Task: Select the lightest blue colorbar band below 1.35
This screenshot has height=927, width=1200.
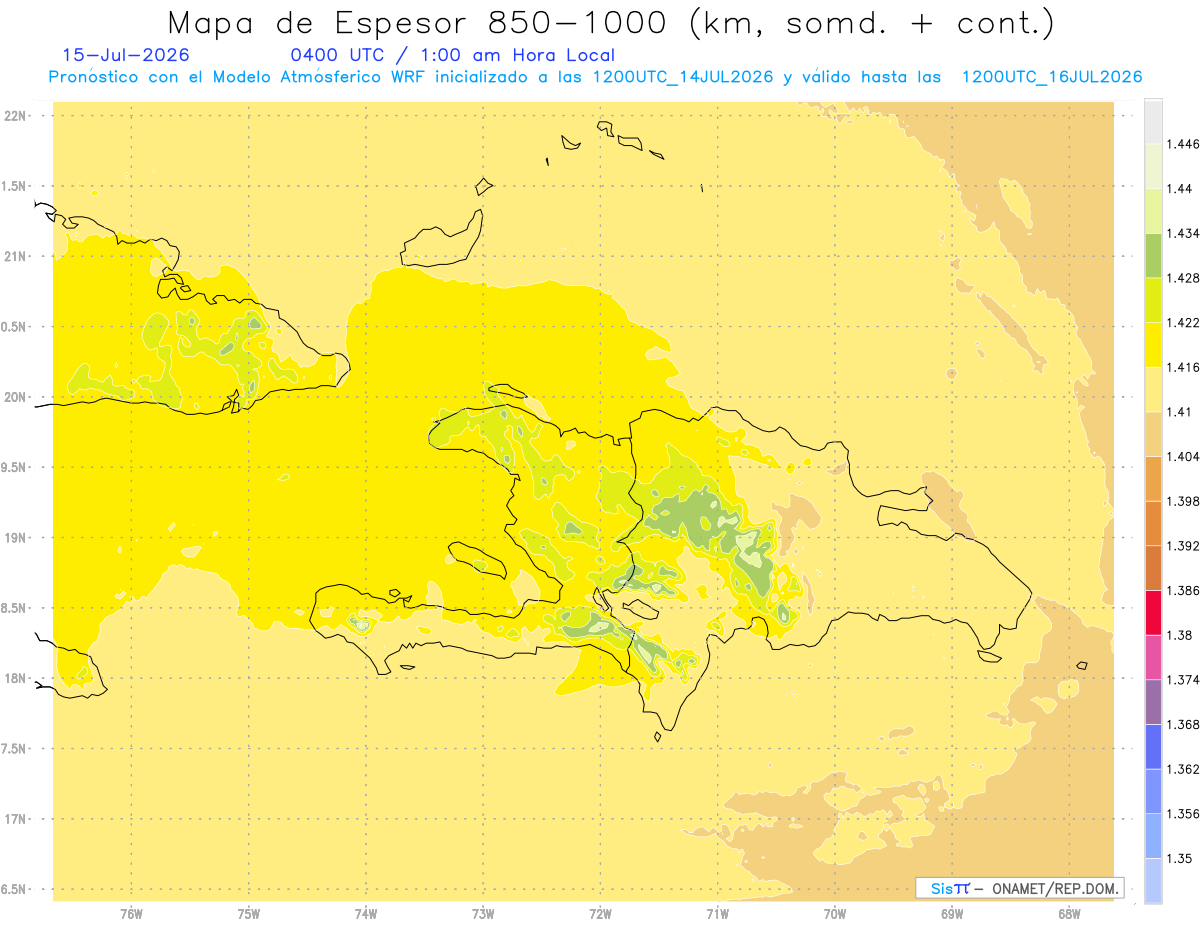Action: (x=1153, y=881)
